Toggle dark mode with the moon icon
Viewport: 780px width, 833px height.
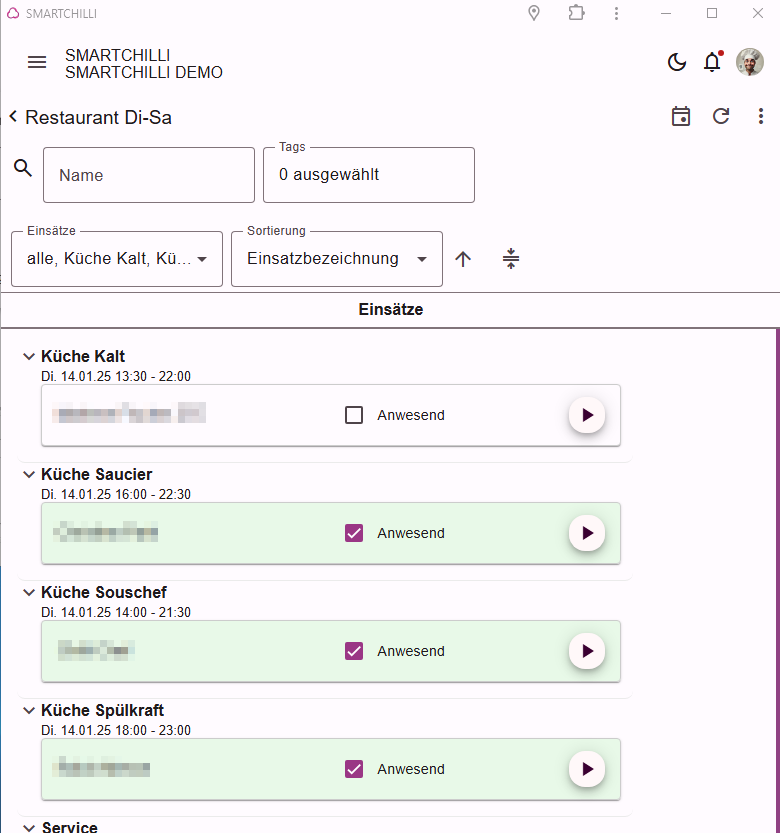pos(676,62)
